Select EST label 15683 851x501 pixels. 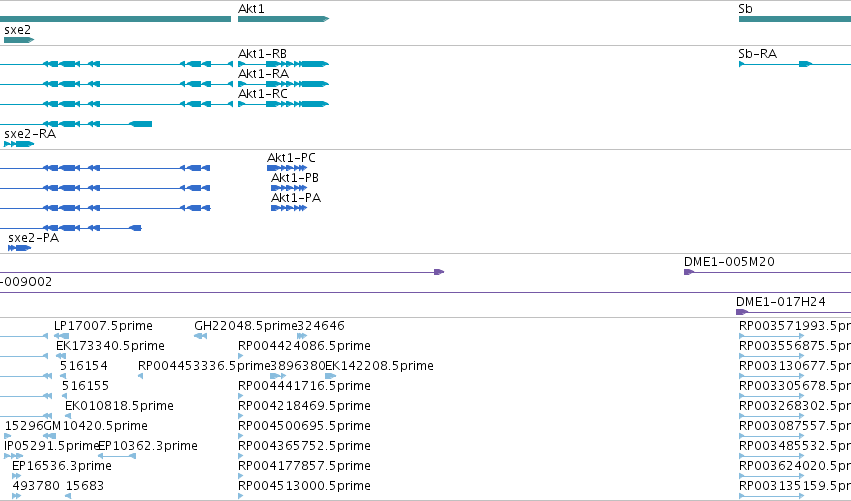(85, 486)
